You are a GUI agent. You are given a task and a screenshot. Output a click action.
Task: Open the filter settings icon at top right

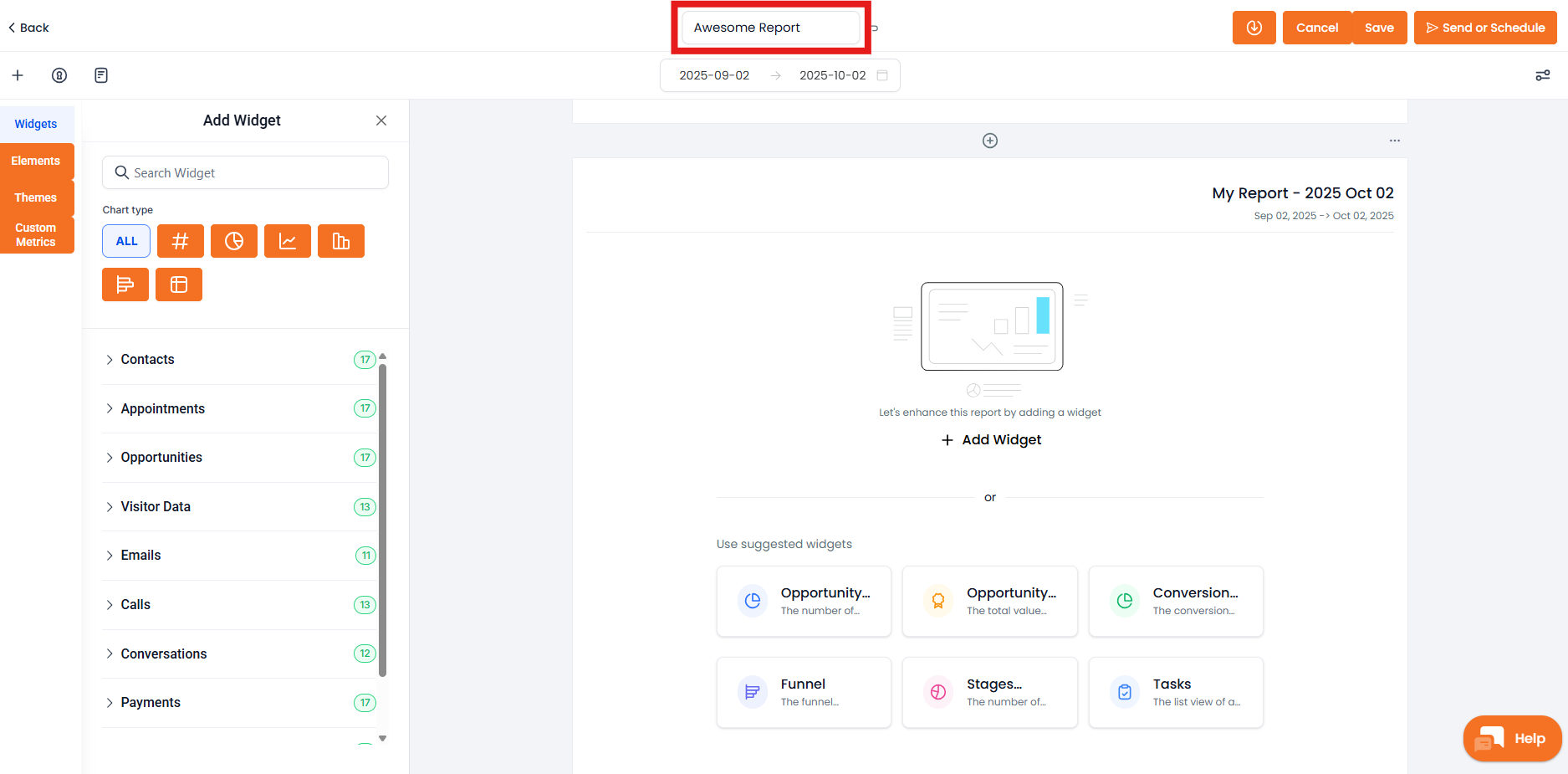tap(1543, 75)
